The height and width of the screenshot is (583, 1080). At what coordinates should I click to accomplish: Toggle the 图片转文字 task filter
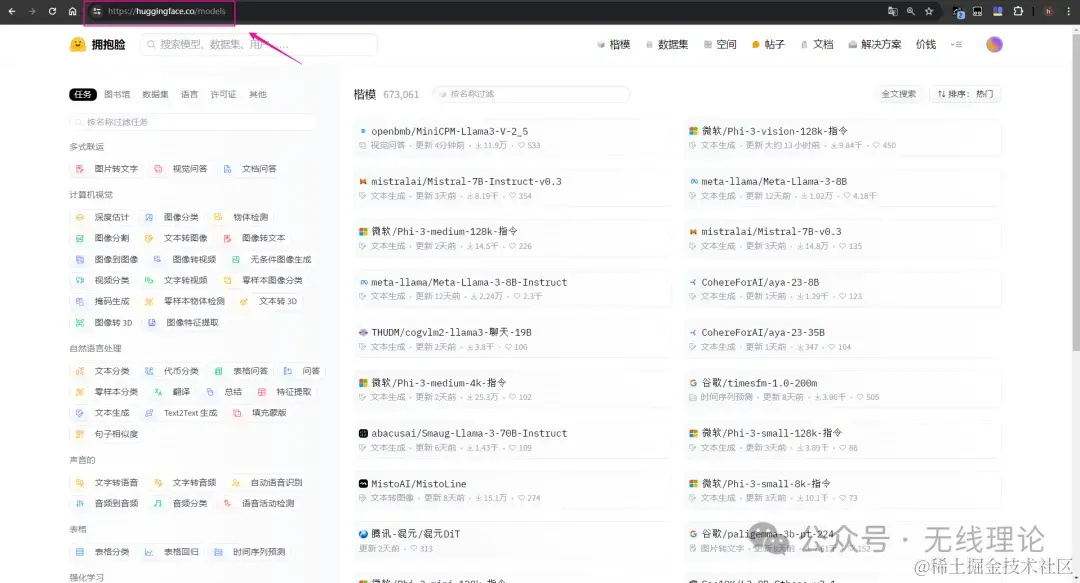coord(107,169)
